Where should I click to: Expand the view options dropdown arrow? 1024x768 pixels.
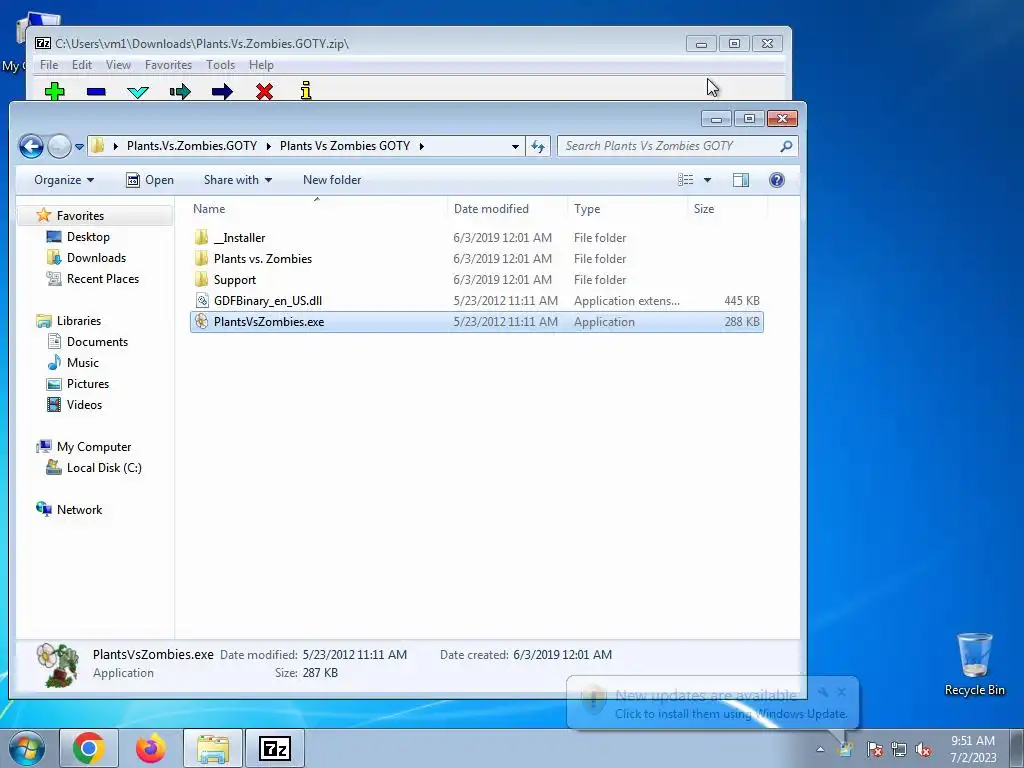[707, 180]
